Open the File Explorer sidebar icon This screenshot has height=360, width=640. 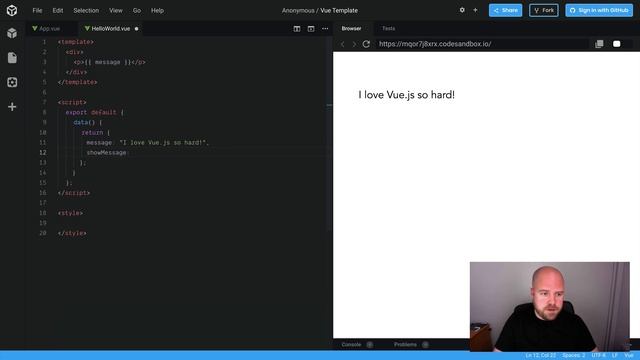click(x=12, y=58)
